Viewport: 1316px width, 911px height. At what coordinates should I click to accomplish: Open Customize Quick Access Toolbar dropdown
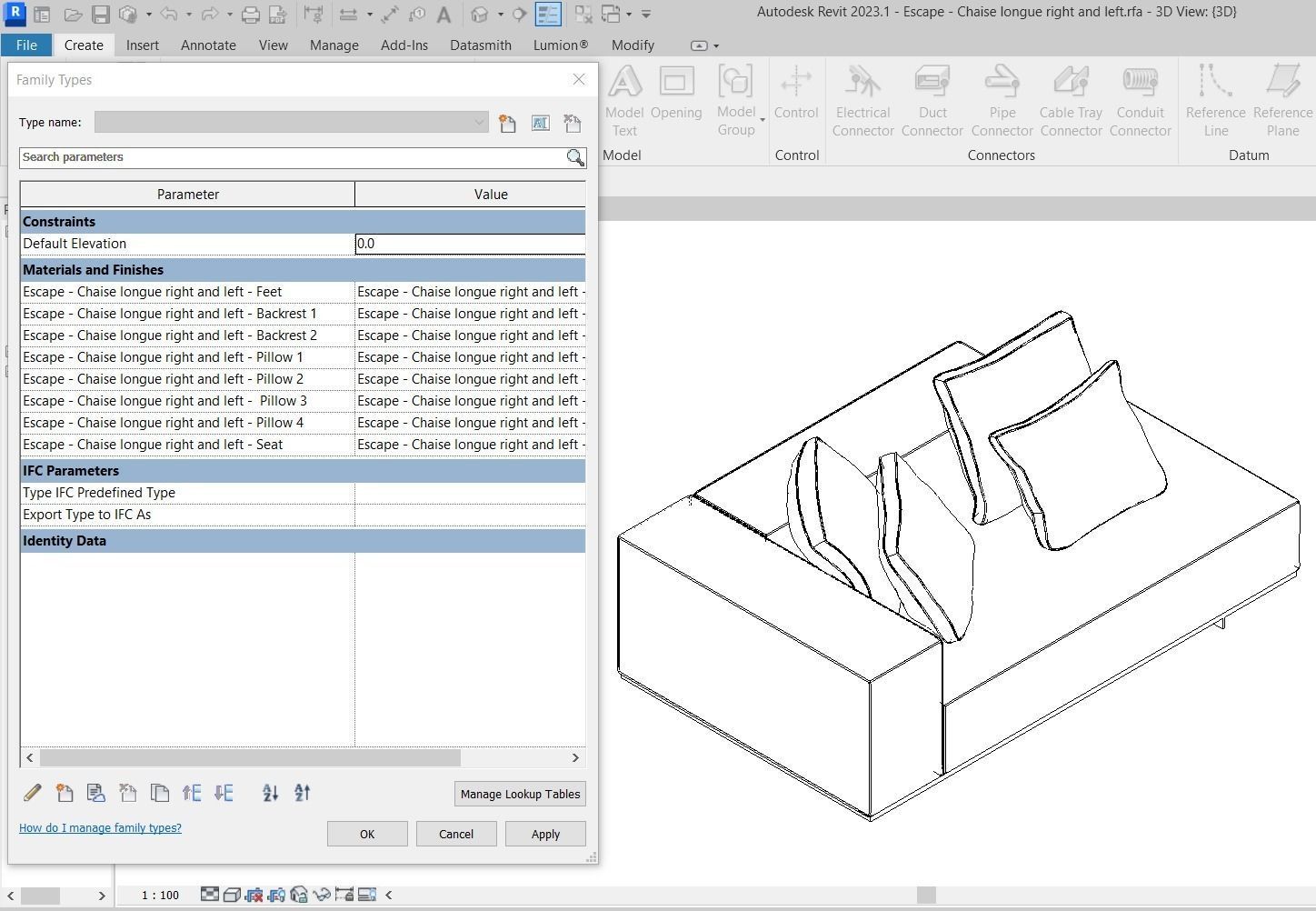[646, 15]
